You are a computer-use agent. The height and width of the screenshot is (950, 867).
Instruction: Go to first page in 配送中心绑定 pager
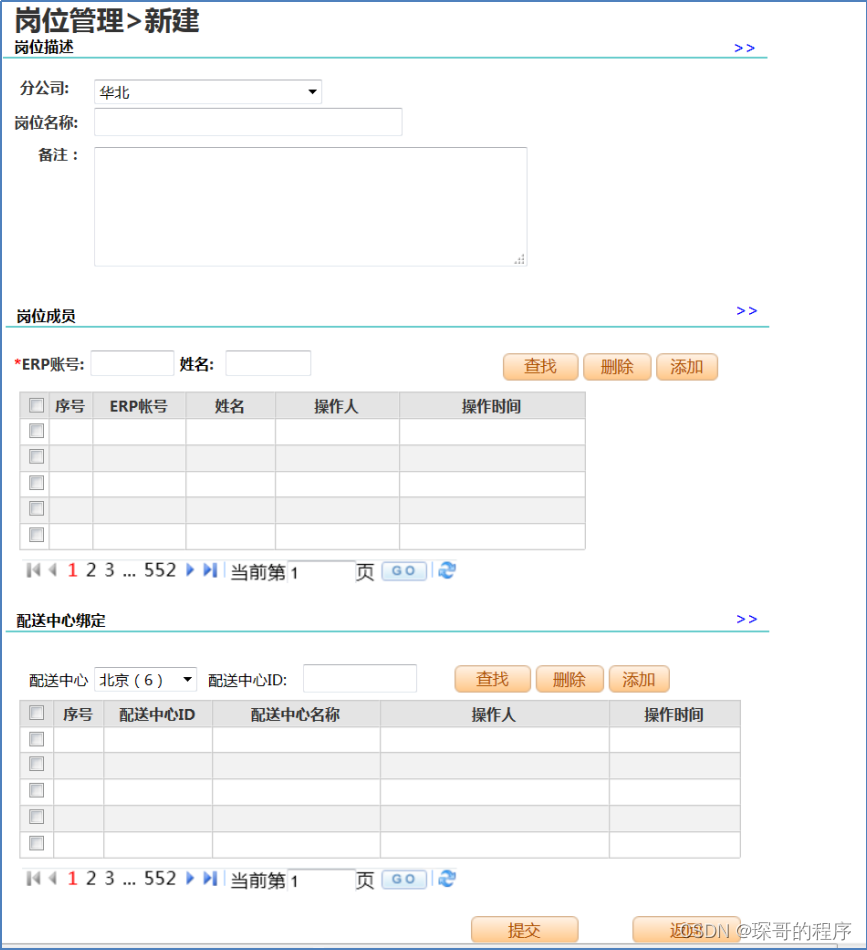[x=33, y=879]
